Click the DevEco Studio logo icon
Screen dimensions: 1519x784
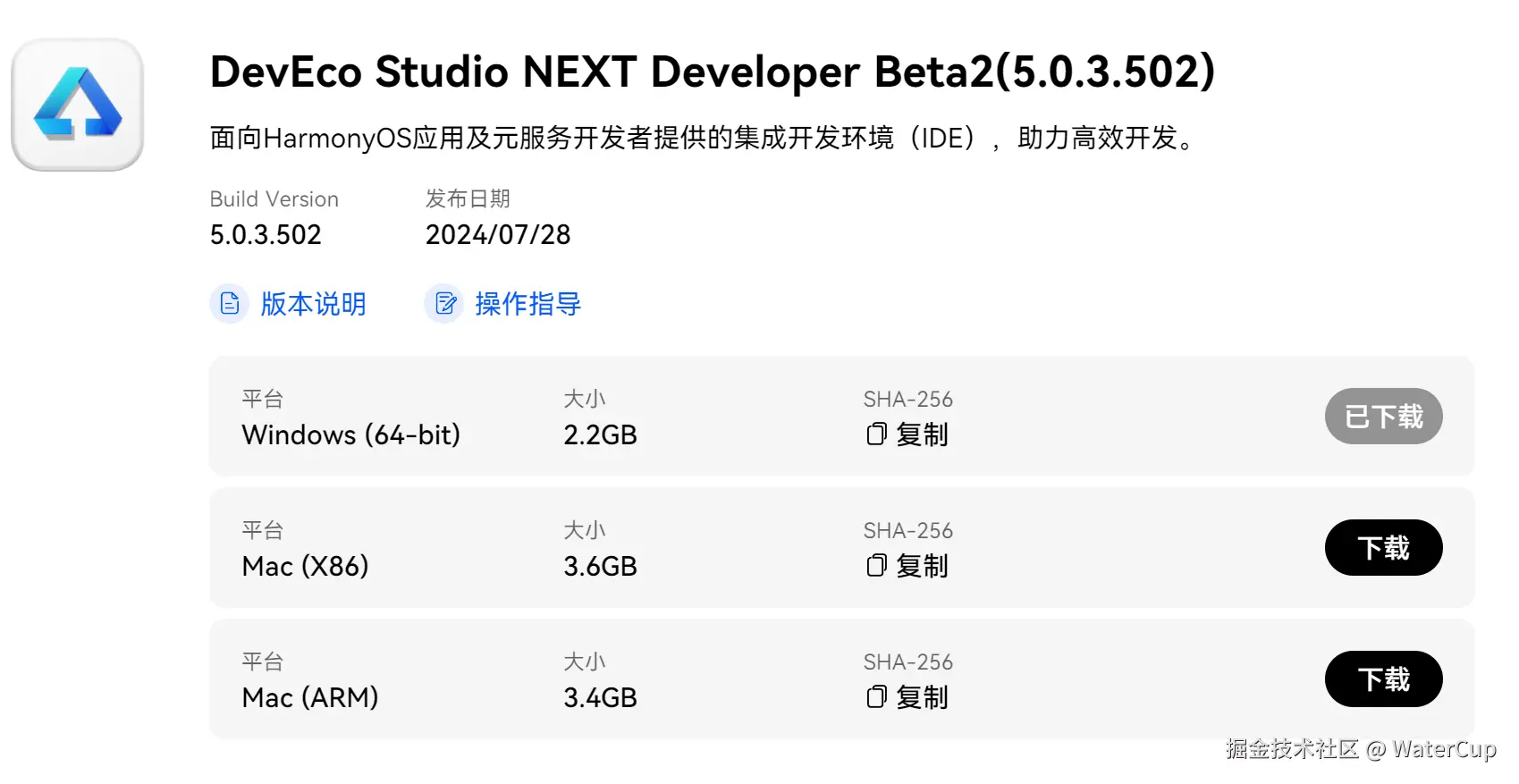point(78,105)
